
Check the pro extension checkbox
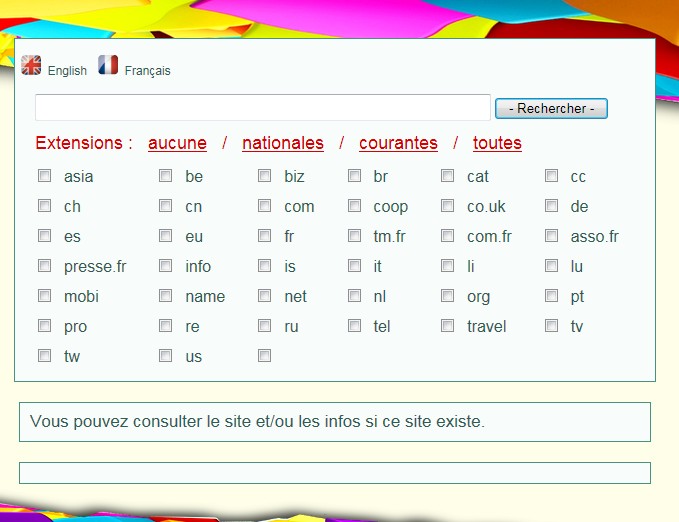44,326
